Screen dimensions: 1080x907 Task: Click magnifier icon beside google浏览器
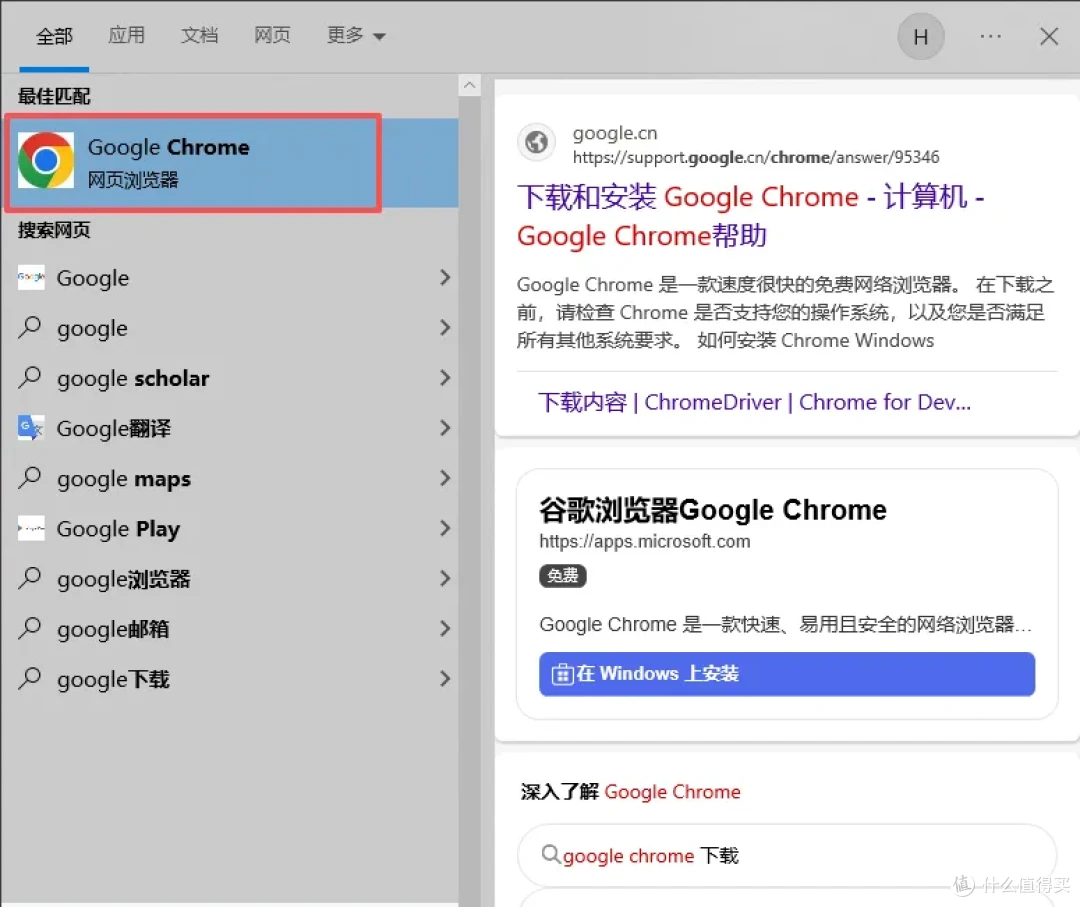click(30, 578)
